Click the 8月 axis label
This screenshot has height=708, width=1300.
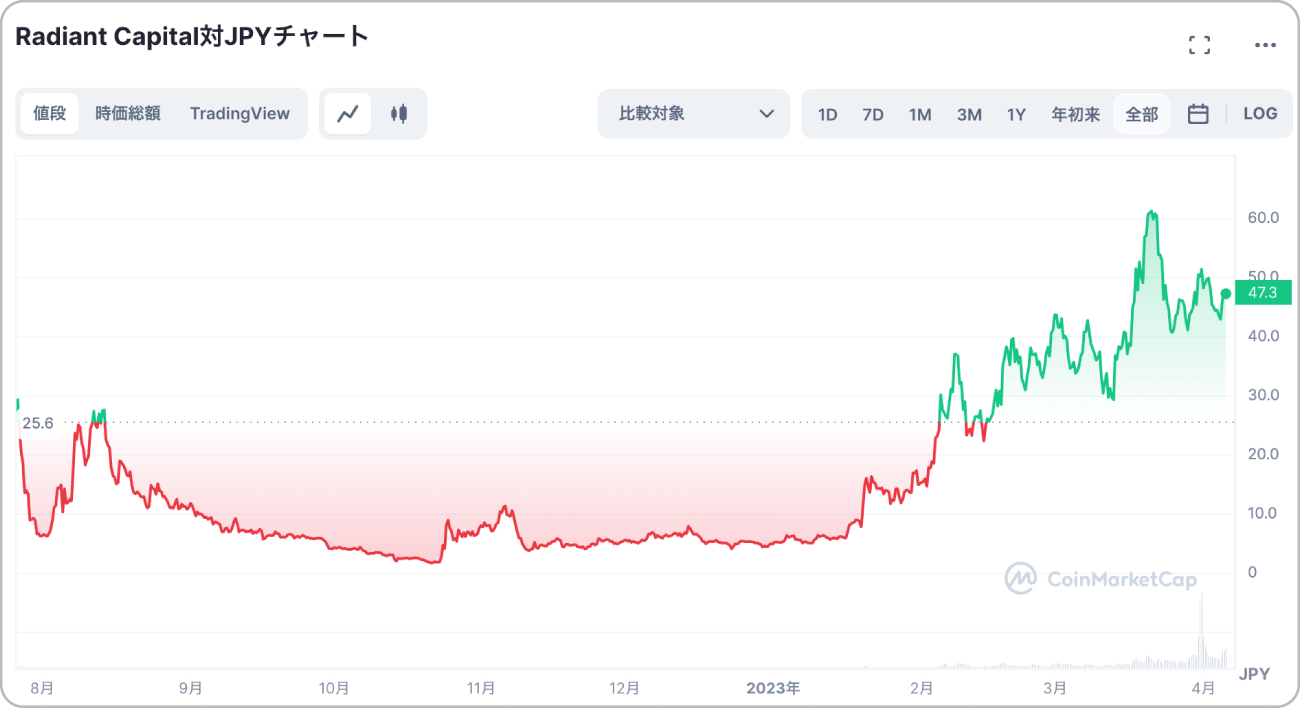[43, 688]
